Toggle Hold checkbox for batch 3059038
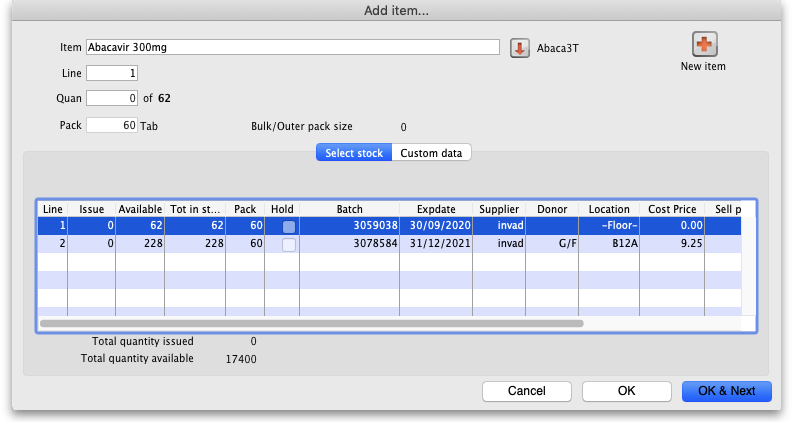This screenshot has width=793, height=422. tap(289, 227)
